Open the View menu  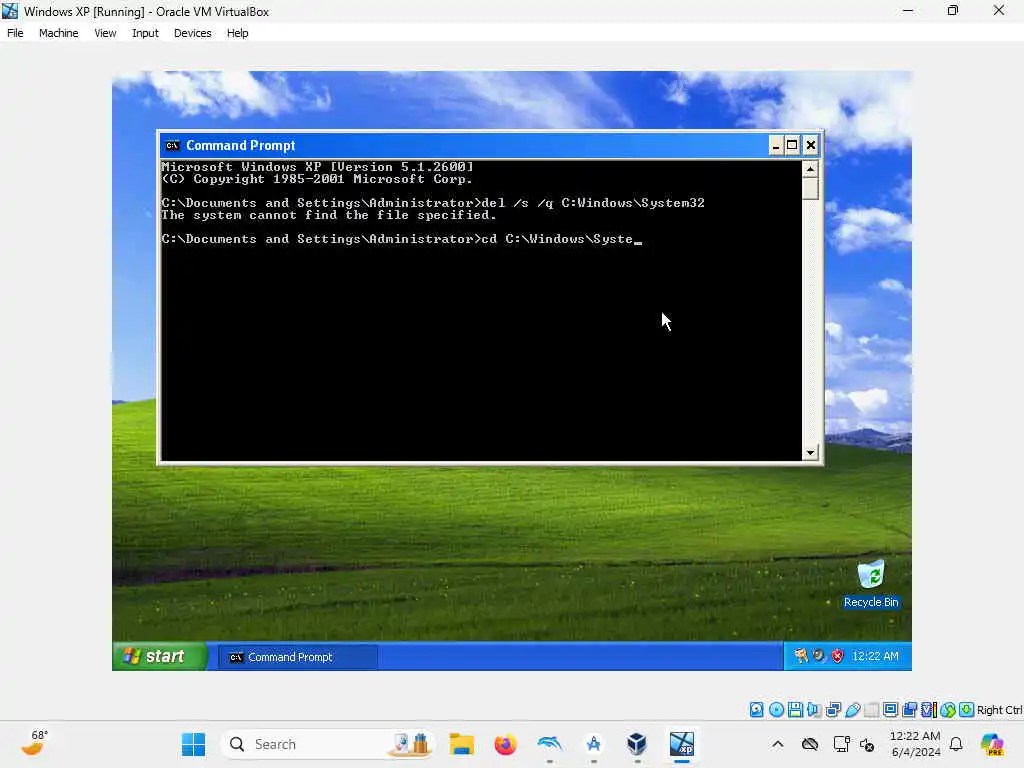click(105, 33)
